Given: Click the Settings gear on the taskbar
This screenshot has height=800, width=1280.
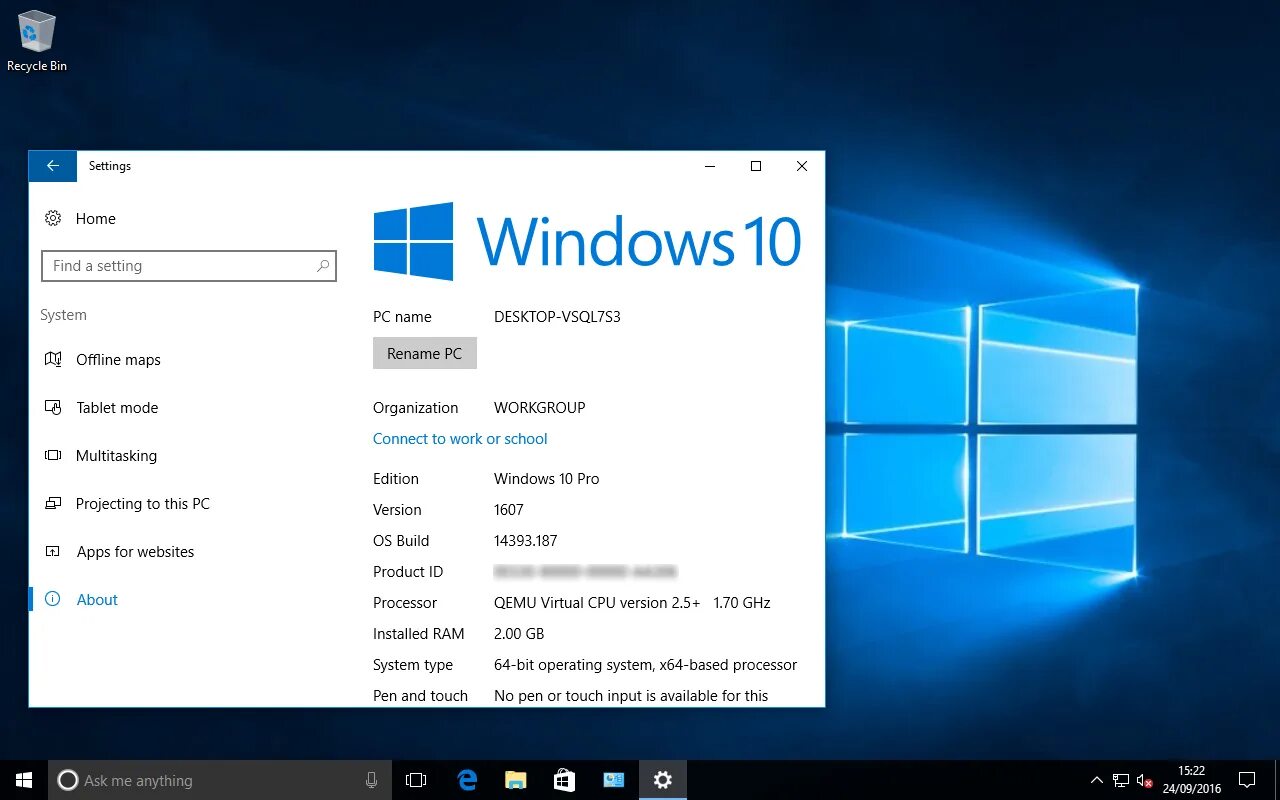Looking at the screenshot, I should (x=662, y=780).
